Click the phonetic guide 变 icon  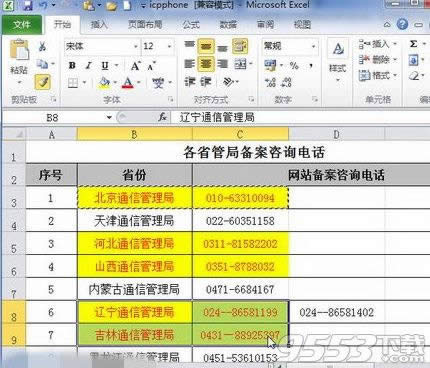[158, 82]
